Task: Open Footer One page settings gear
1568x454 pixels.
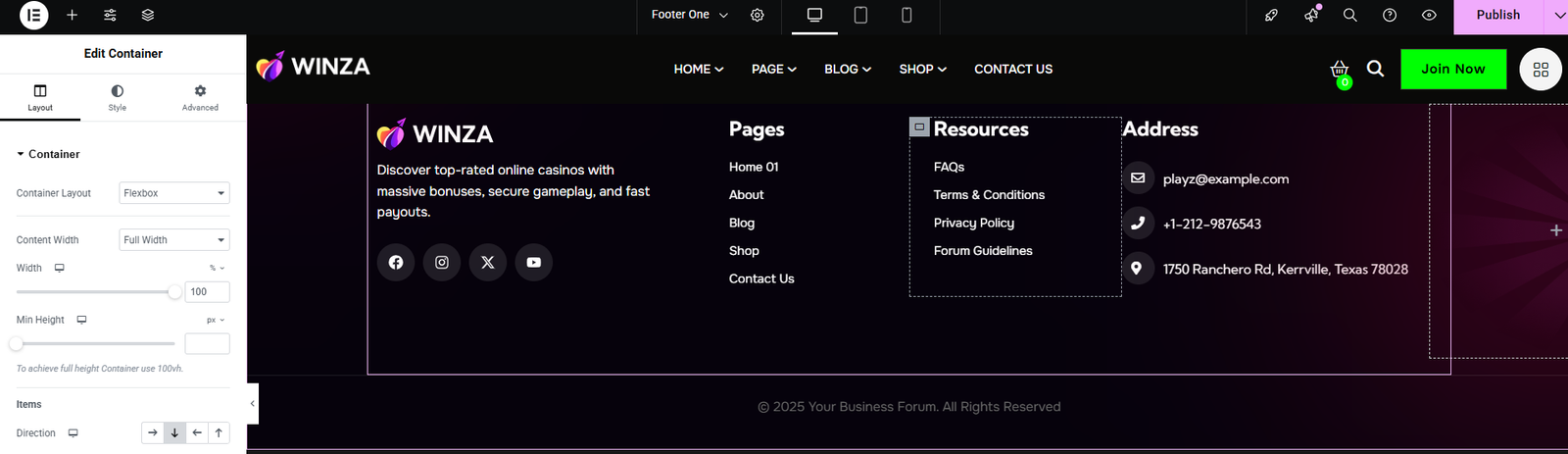Action: [758, 15]
